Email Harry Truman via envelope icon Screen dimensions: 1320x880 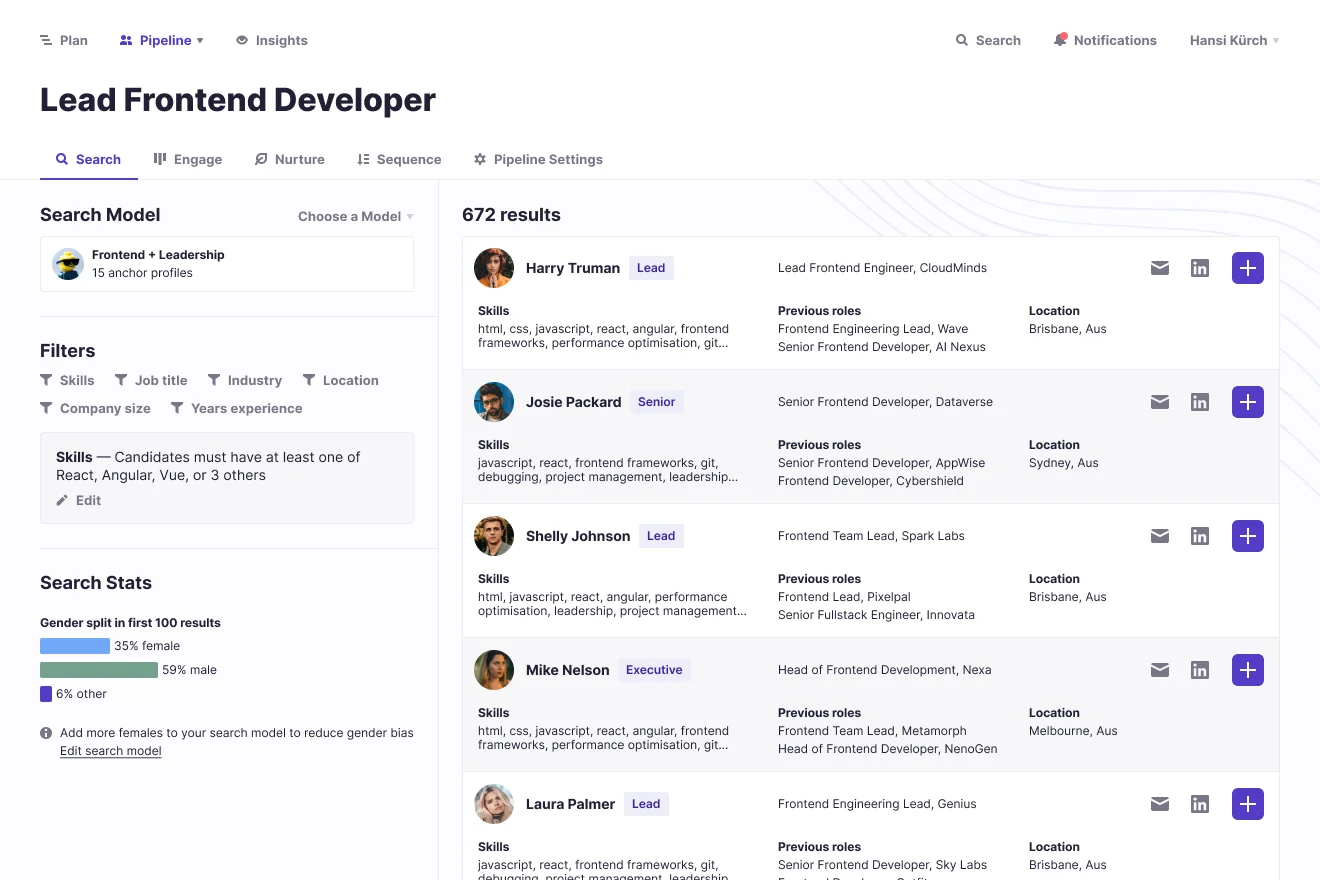[1160, 268]
